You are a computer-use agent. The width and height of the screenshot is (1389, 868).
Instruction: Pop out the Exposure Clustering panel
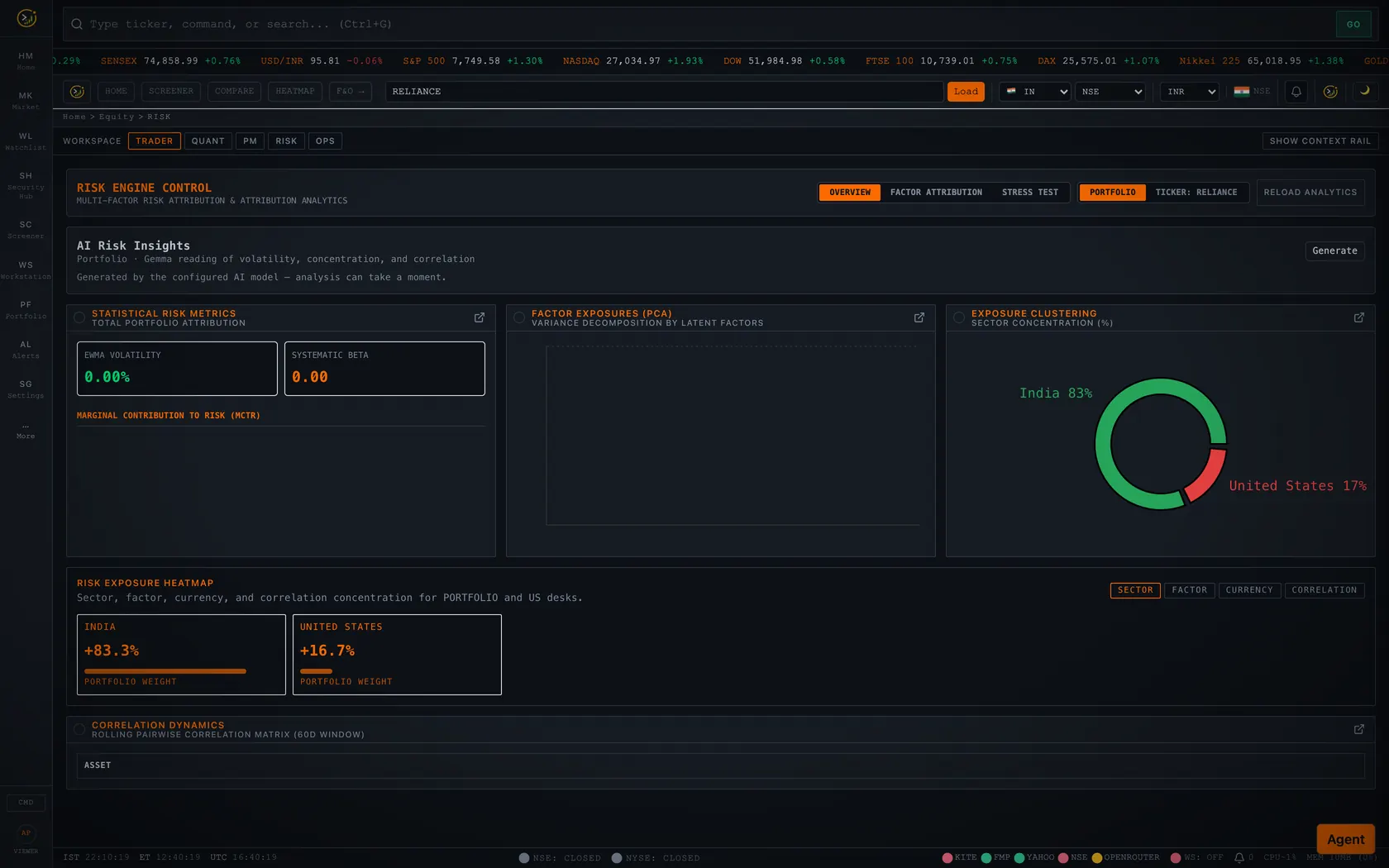pos(1359,317)
